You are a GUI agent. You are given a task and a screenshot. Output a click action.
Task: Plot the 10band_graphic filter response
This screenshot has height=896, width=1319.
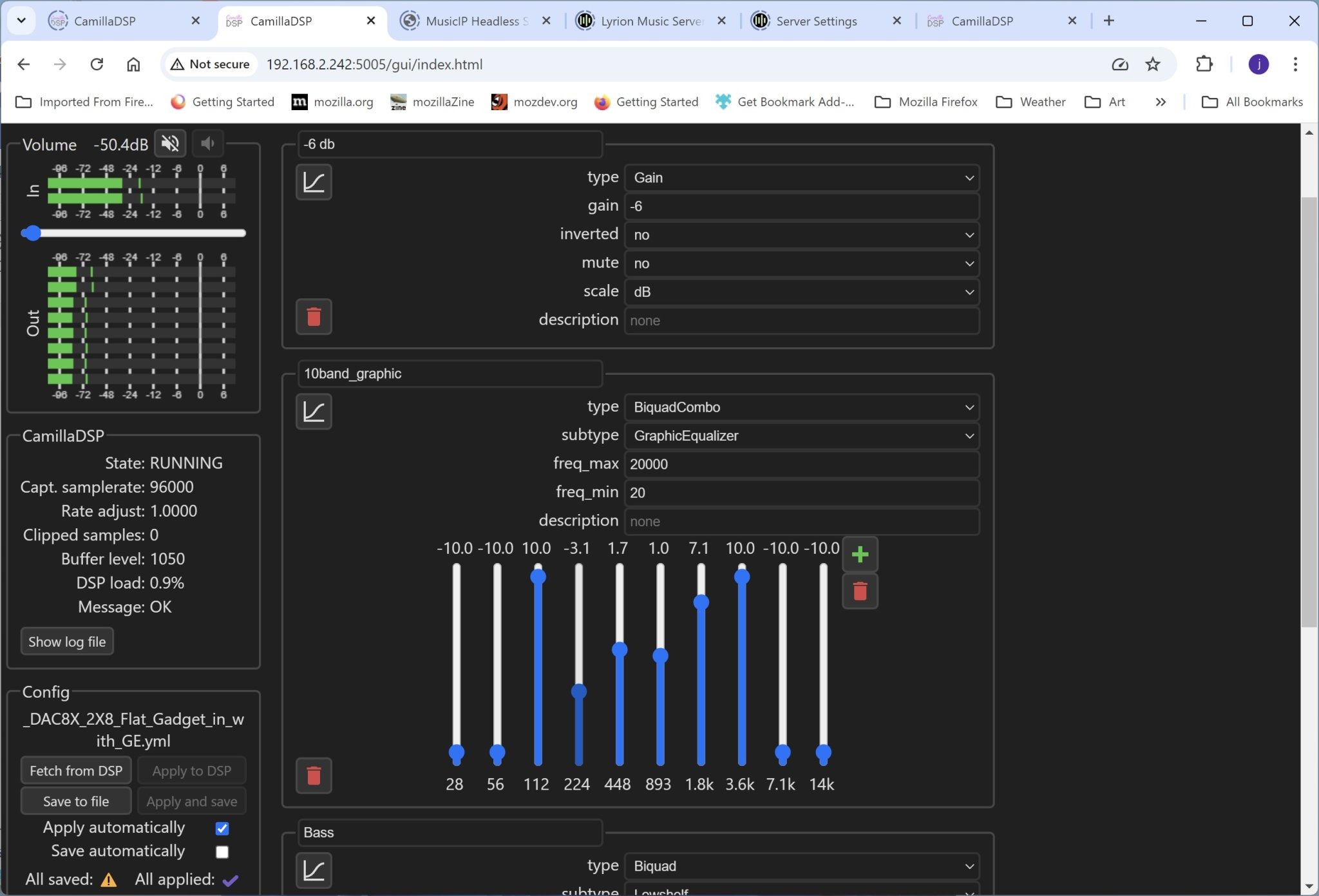coord(314,412)
